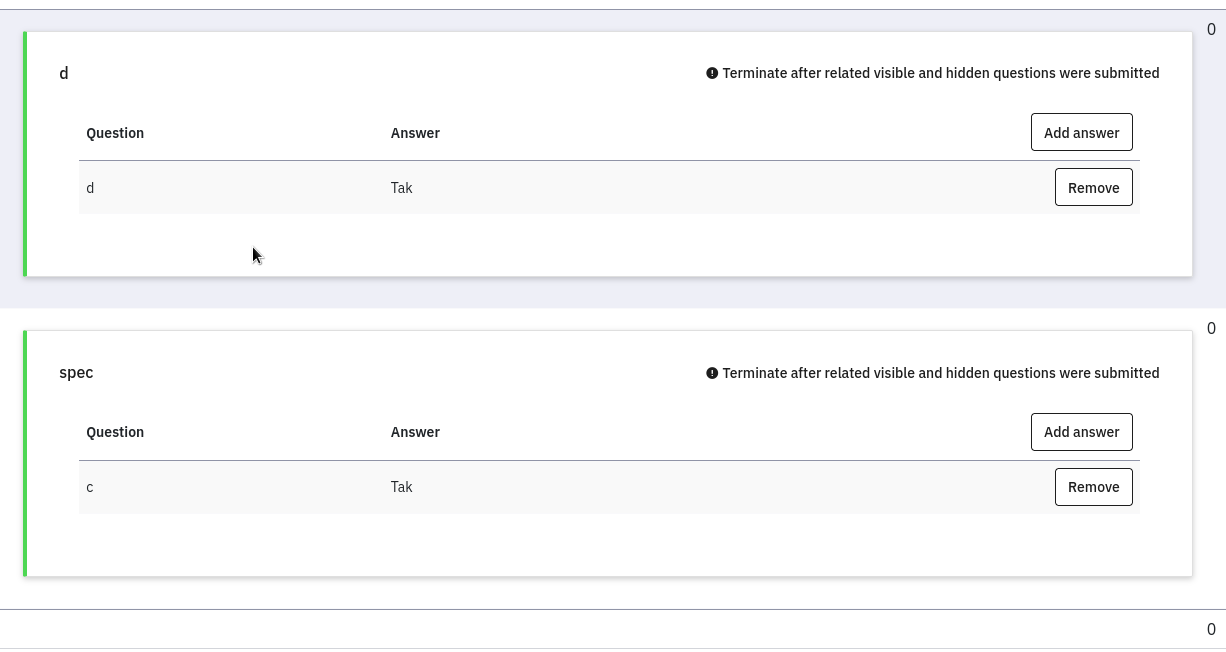
Task: Click the "Tak" answer in the "d" card
Action: pyautogui.click(x=401, y=188)
